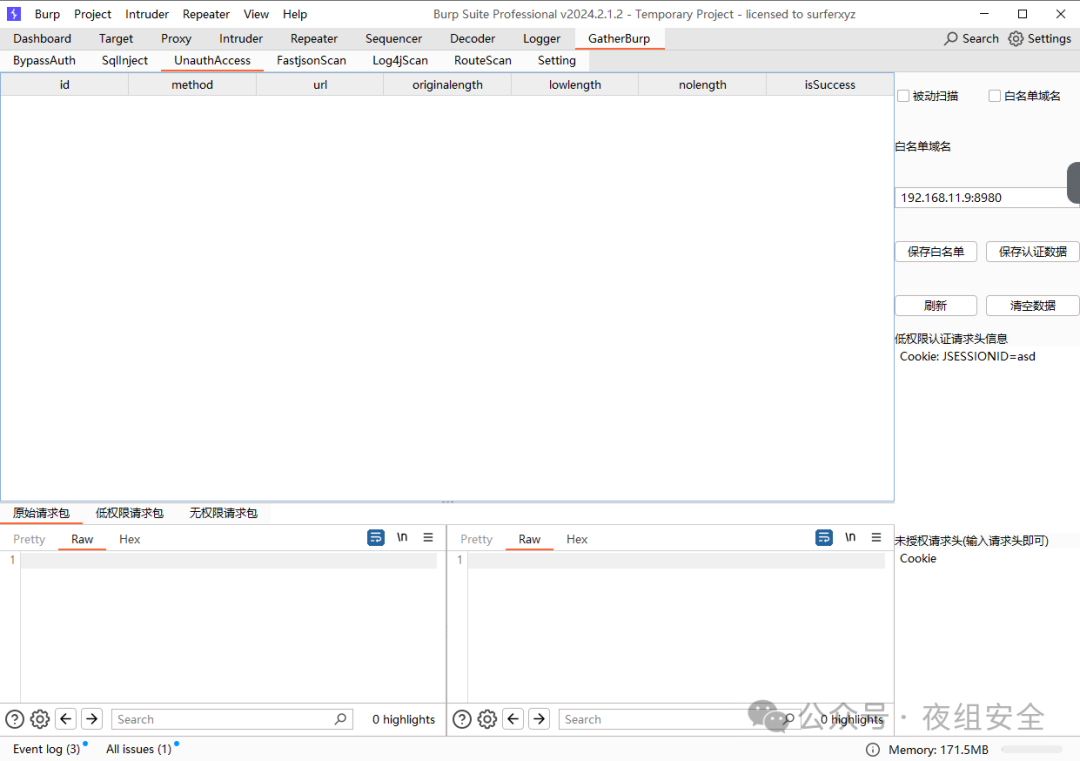Click the Search magnifier in top bar

(951, 38)
